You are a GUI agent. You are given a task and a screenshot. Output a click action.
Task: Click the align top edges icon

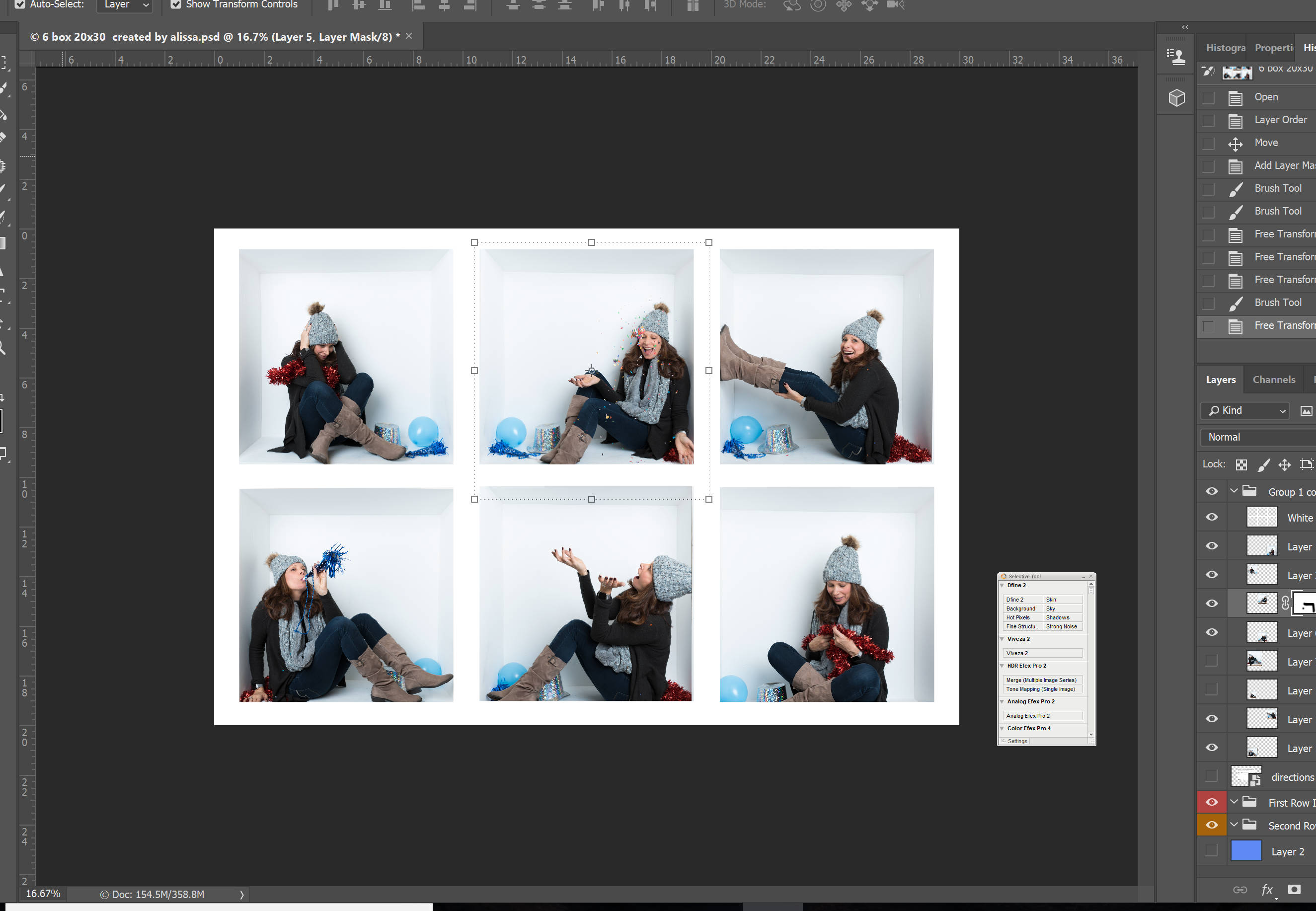(333, 4)
